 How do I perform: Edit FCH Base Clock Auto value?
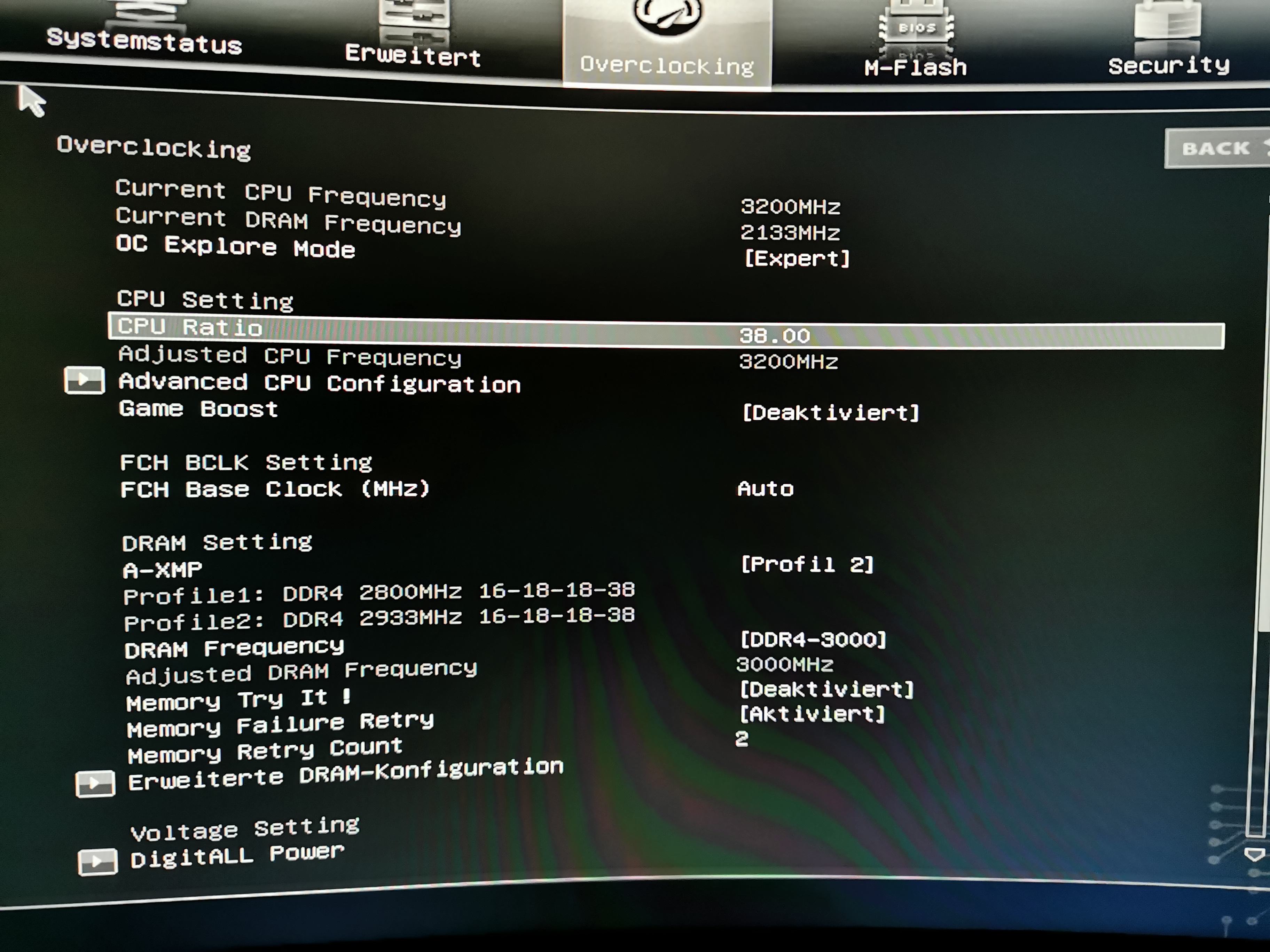pyautogui.click(x=765, y=488)
